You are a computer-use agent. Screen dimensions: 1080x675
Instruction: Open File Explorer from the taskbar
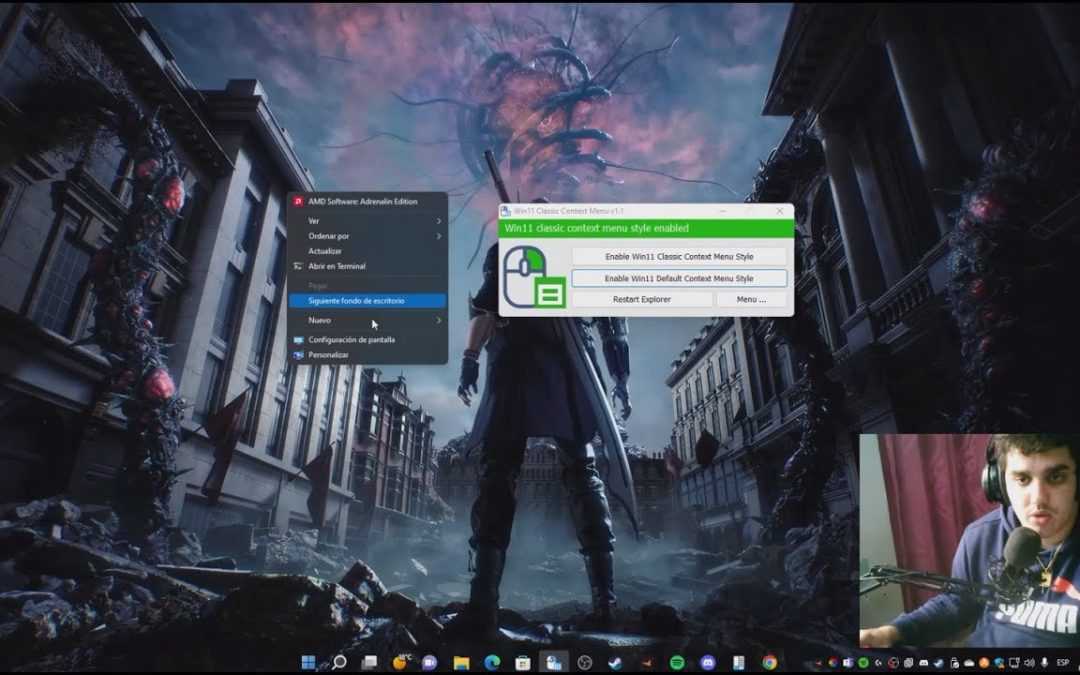pyautogui.click(x=461, y=663)
